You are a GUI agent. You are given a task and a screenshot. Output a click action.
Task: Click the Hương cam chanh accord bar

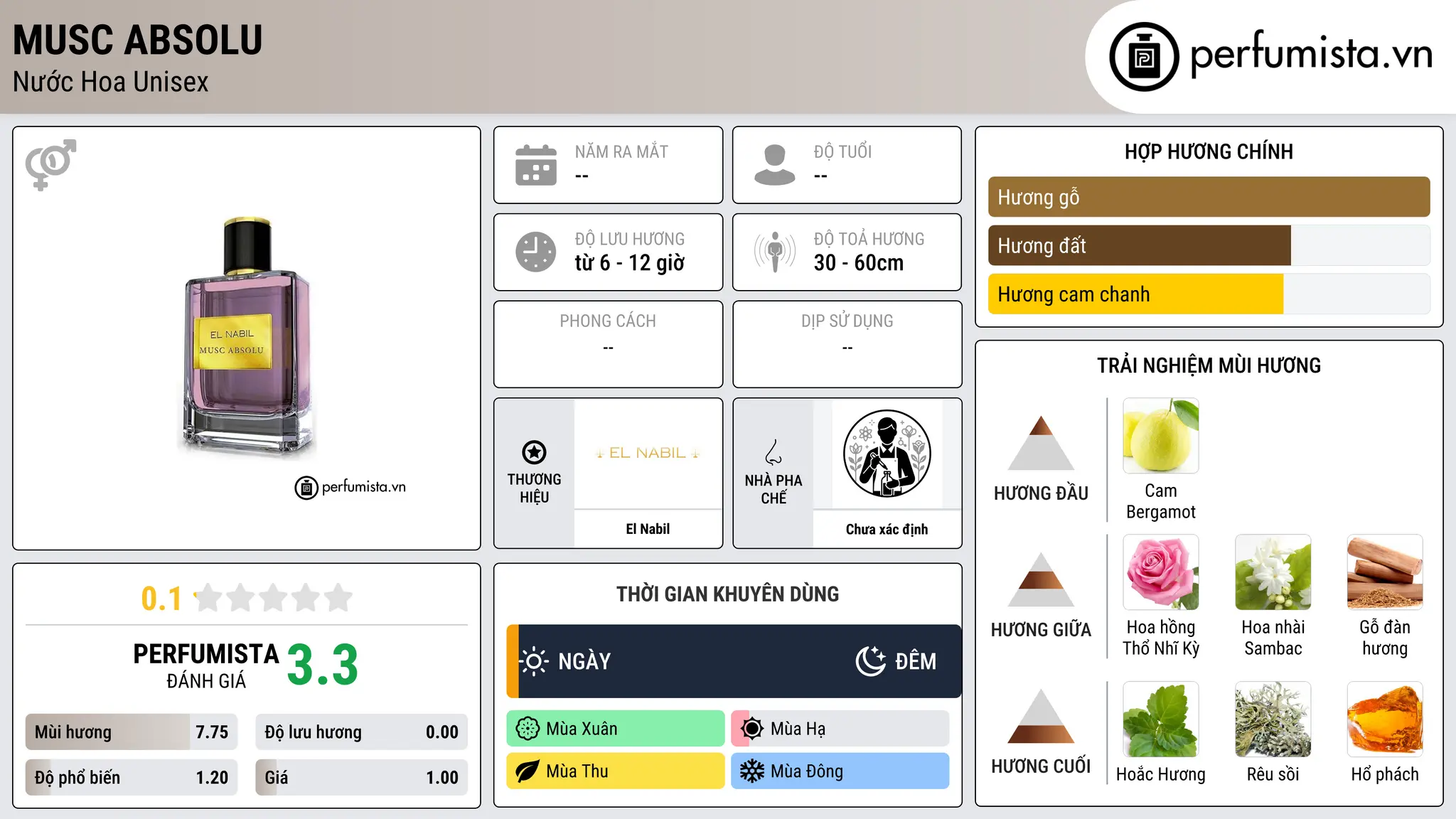tap(1209, 294)
